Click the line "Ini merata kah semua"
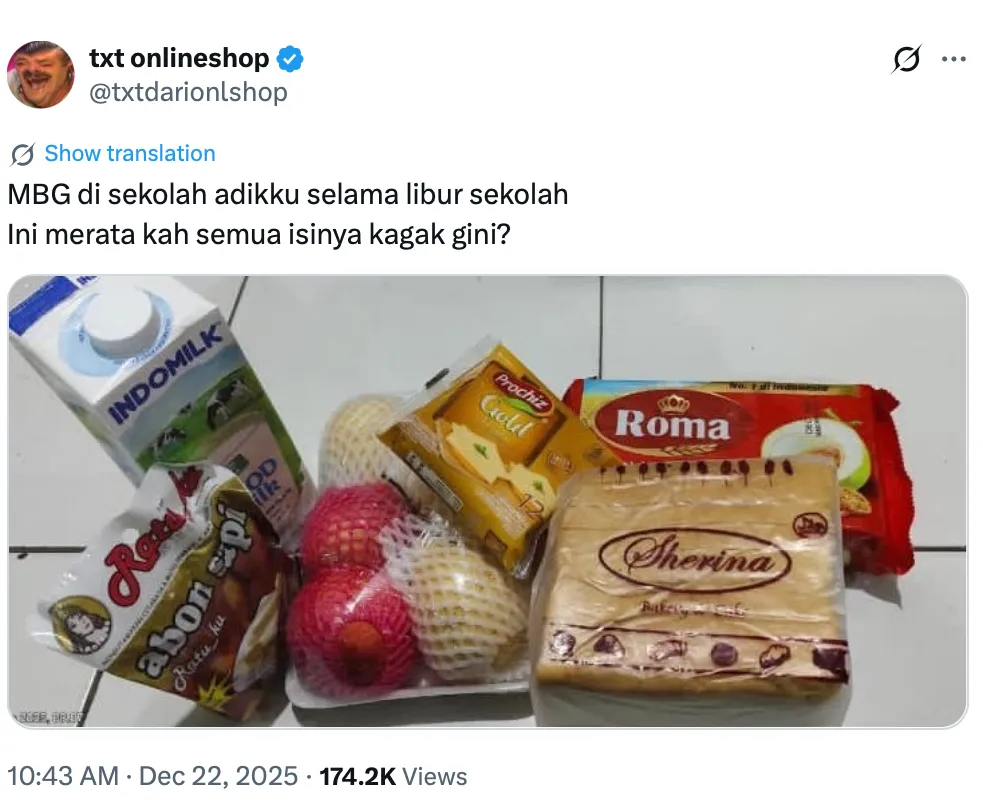This screenshot has height=810, width=983. point(259,234)
